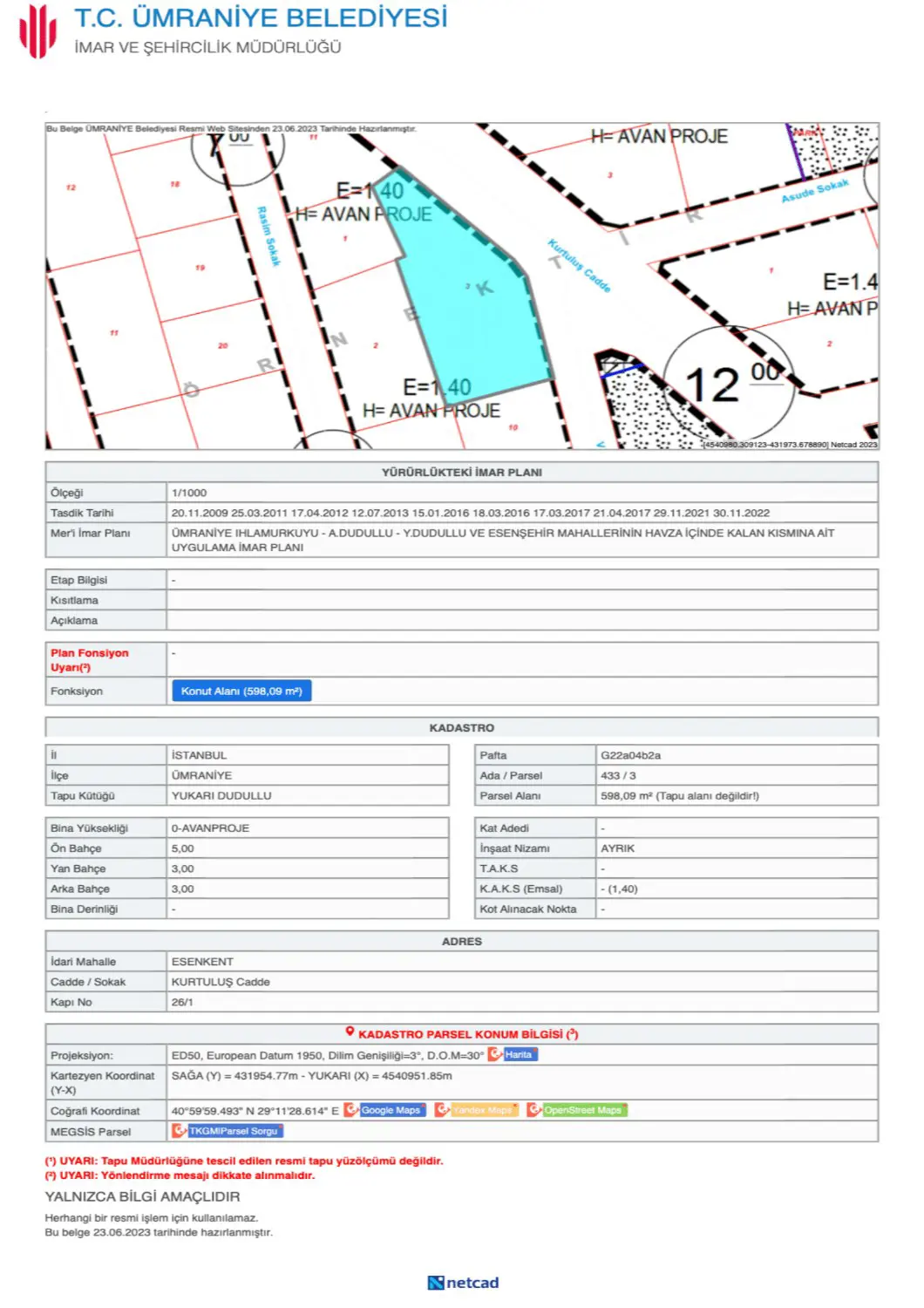Select the Kartezyen coordinate value text
Screen dimensions: 924x1308
(312, 1076)
